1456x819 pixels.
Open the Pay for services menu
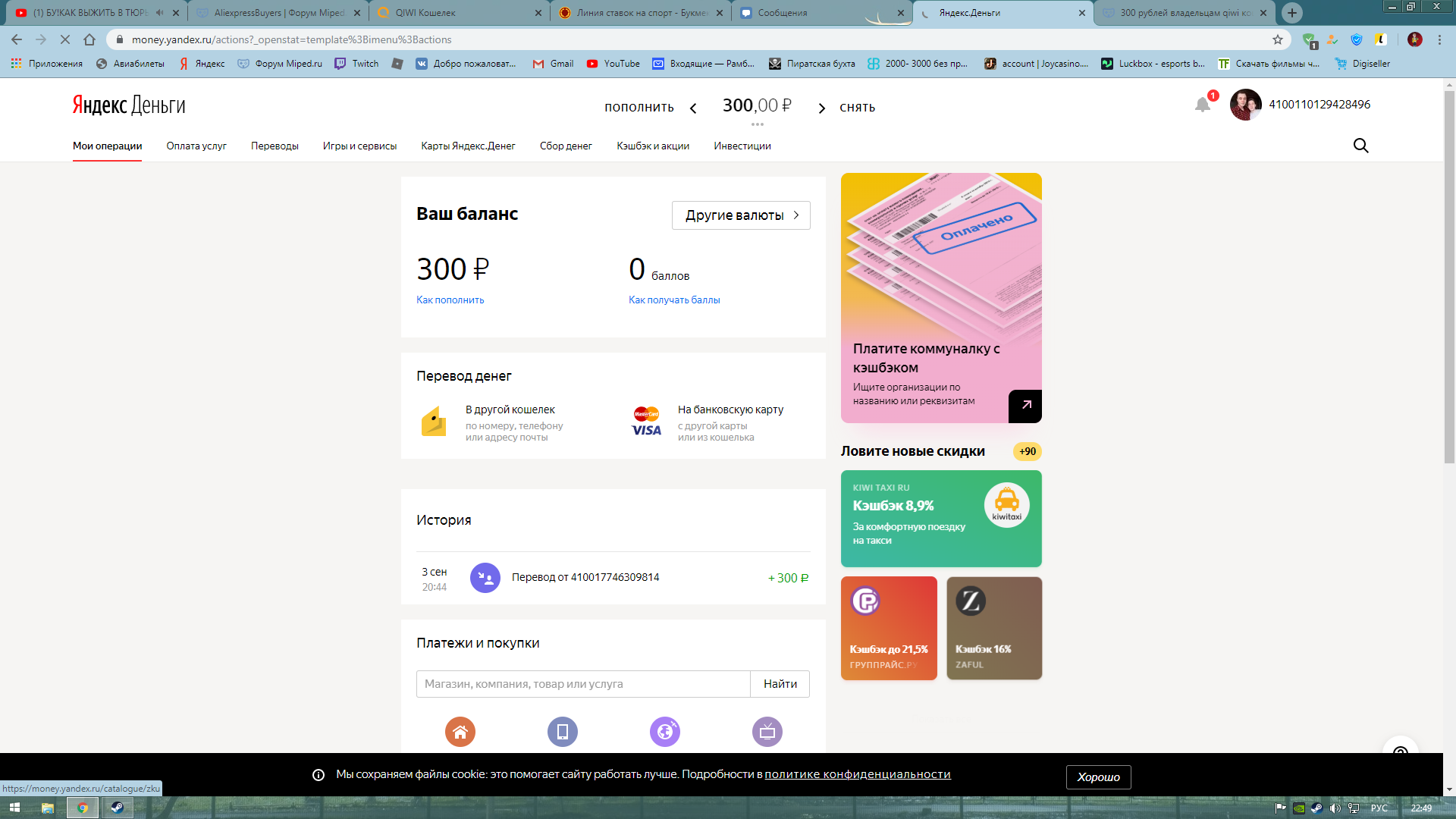(x=196, y=146)
